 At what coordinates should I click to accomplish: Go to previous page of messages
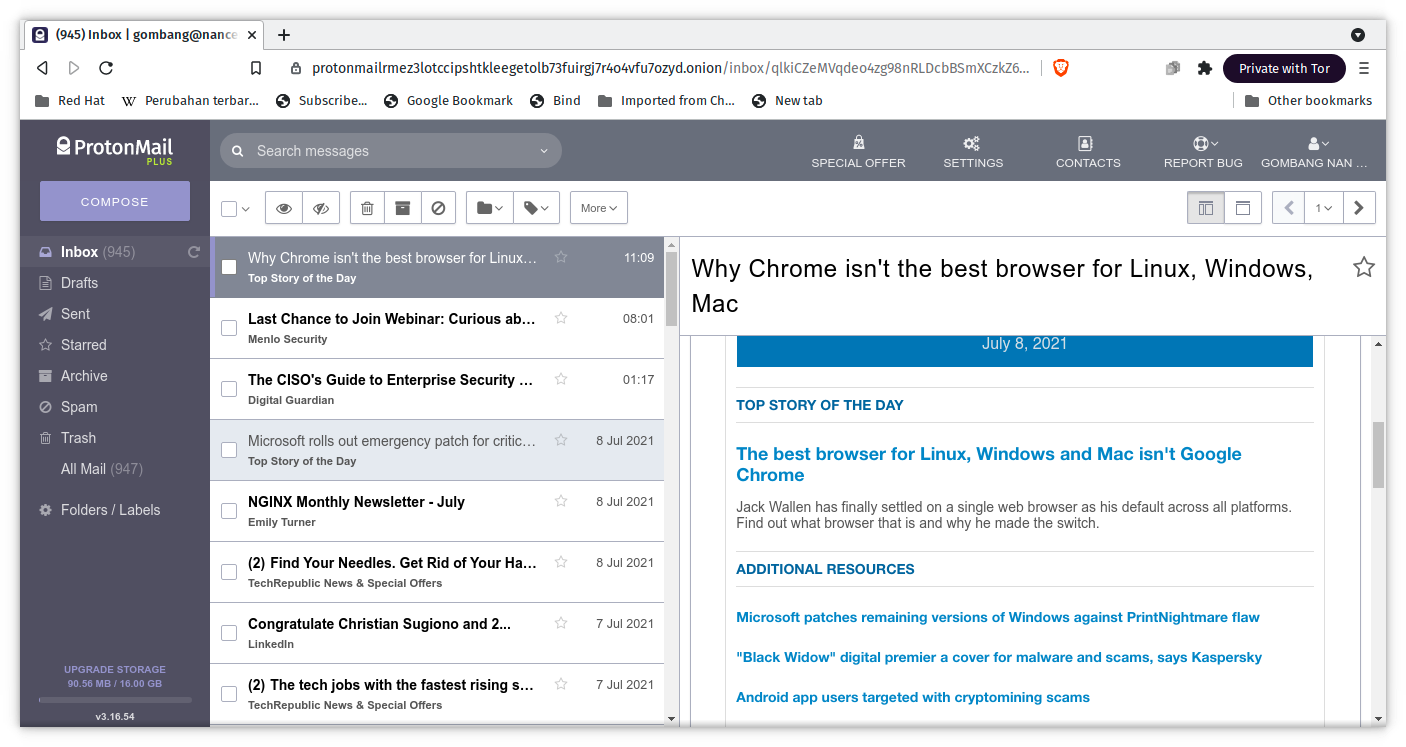[x=1289, y=208]
